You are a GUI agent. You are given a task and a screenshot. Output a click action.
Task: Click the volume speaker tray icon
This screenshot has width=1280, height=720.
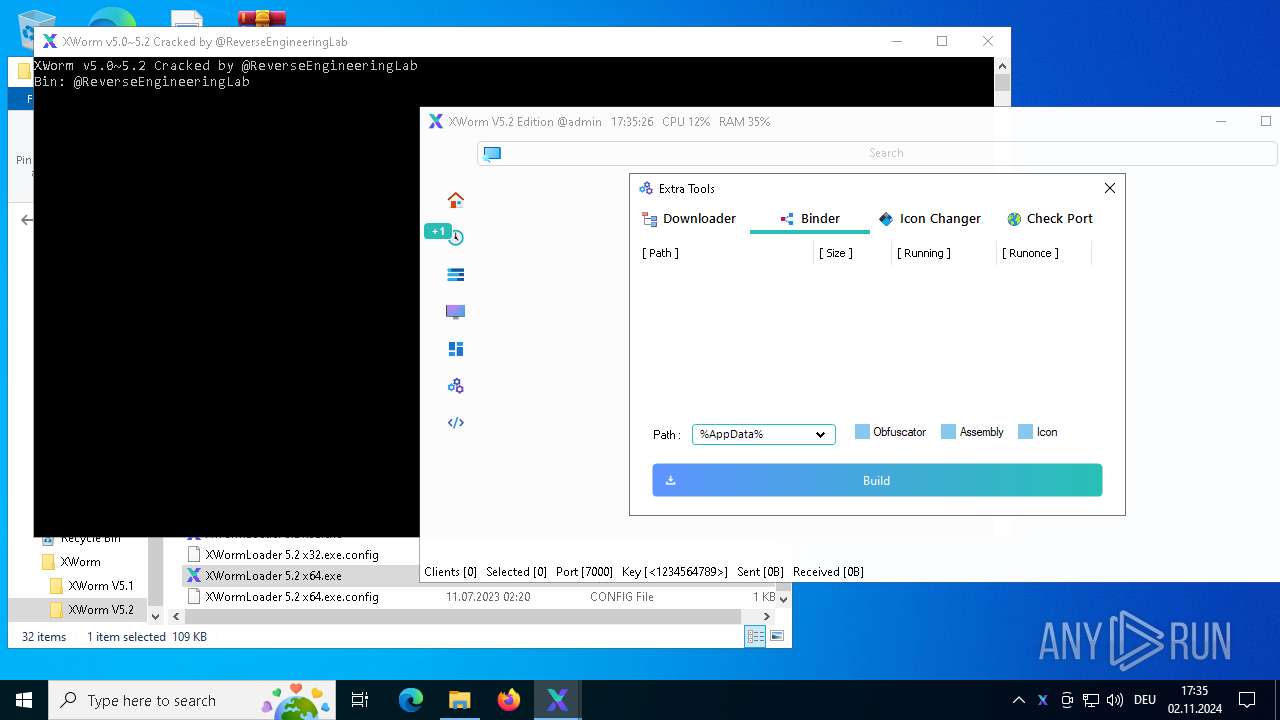(1115, 700)
